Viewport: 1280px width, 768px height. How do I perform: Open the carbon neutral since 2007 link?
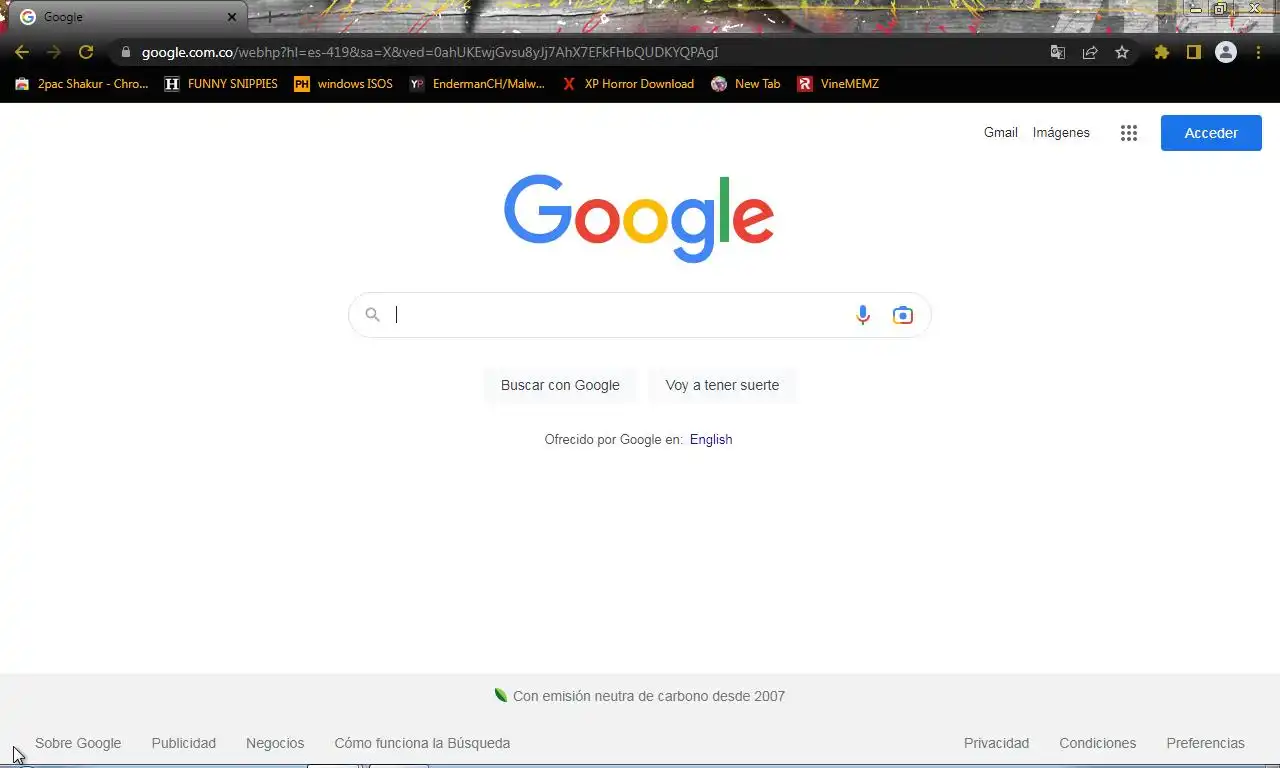tap(640, 696)
